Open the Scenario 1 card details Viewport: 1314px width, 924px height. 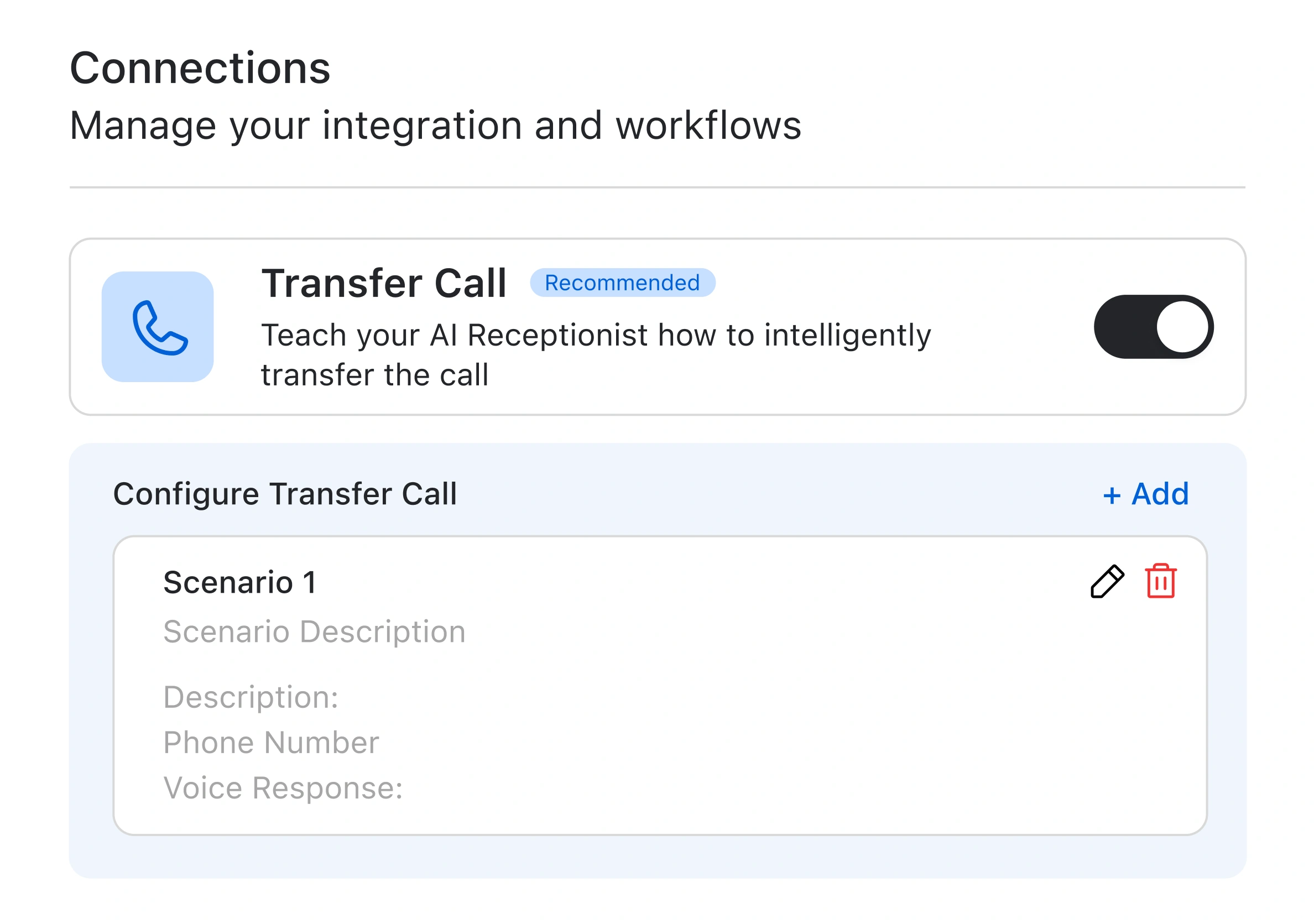click(241, 582)
